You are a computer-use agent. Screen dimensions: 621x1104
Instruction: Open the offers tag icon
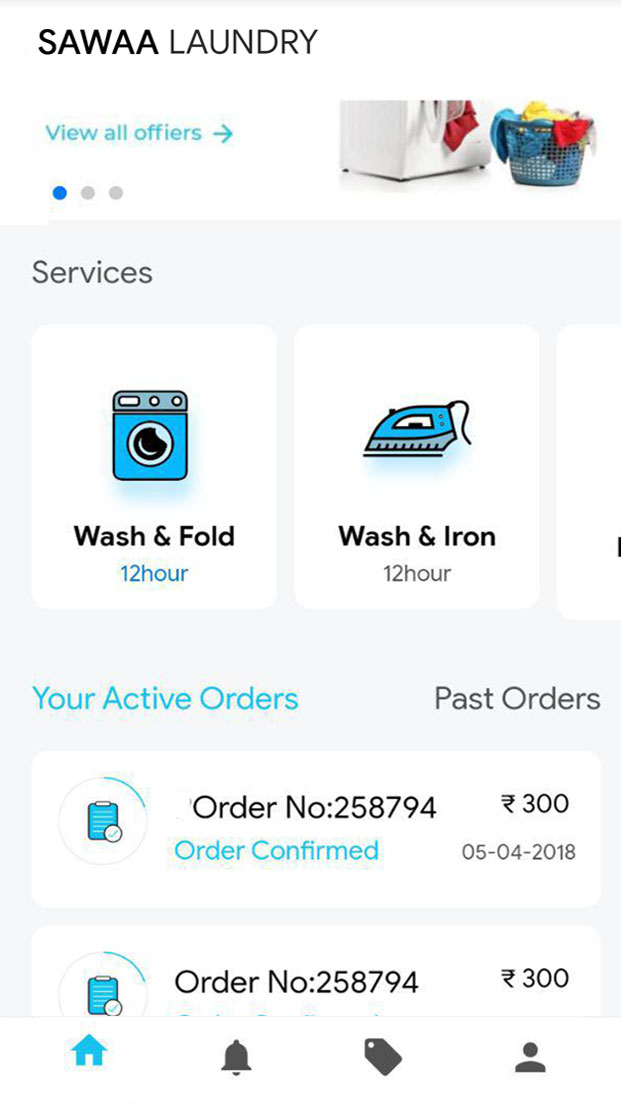click(x=383, y=1056)
